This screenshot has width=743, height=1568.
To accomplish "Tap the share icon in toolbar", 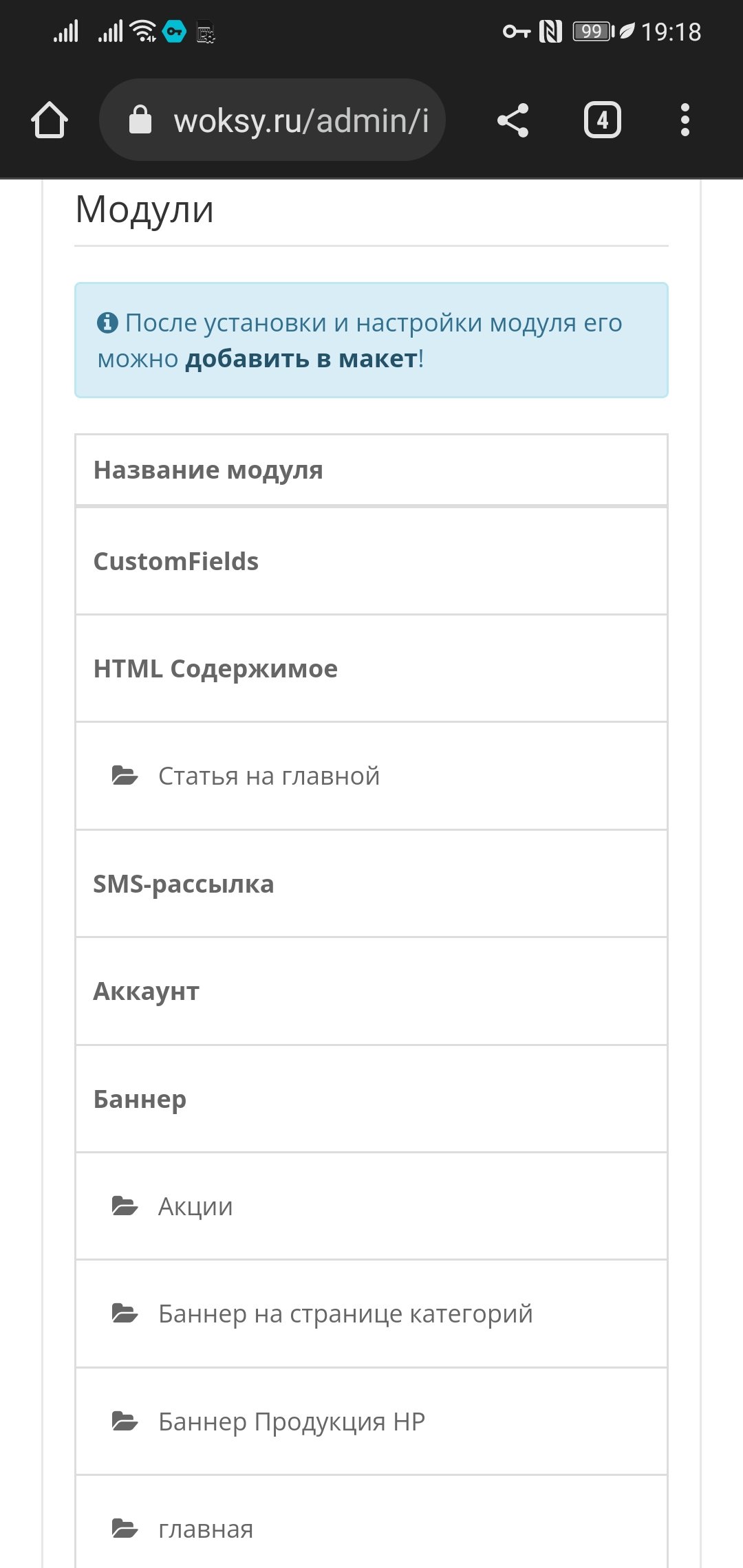I will pos(513,120).
